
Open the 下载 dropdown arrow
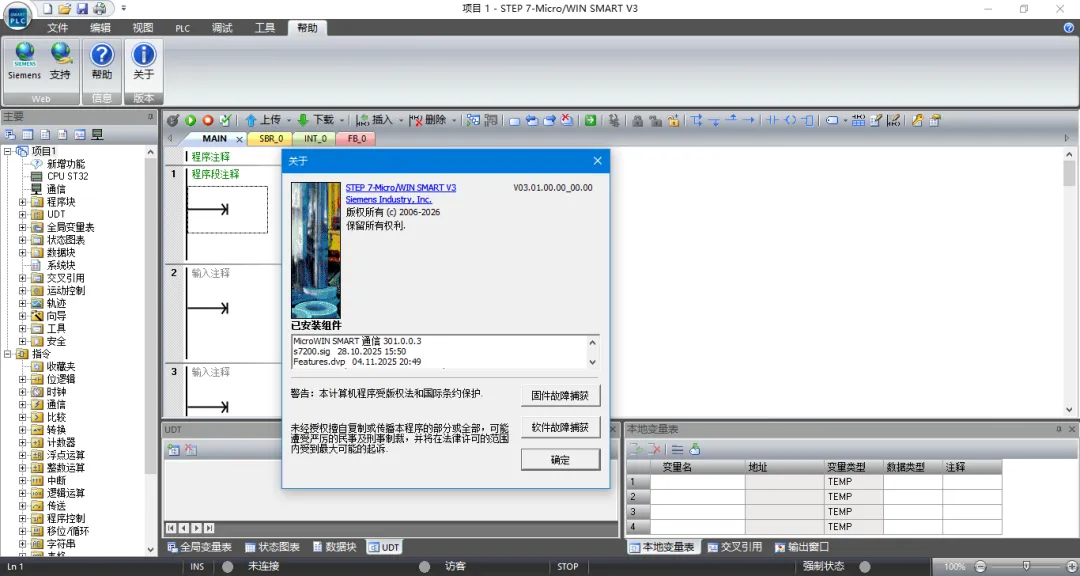click(x=342, y=121)
